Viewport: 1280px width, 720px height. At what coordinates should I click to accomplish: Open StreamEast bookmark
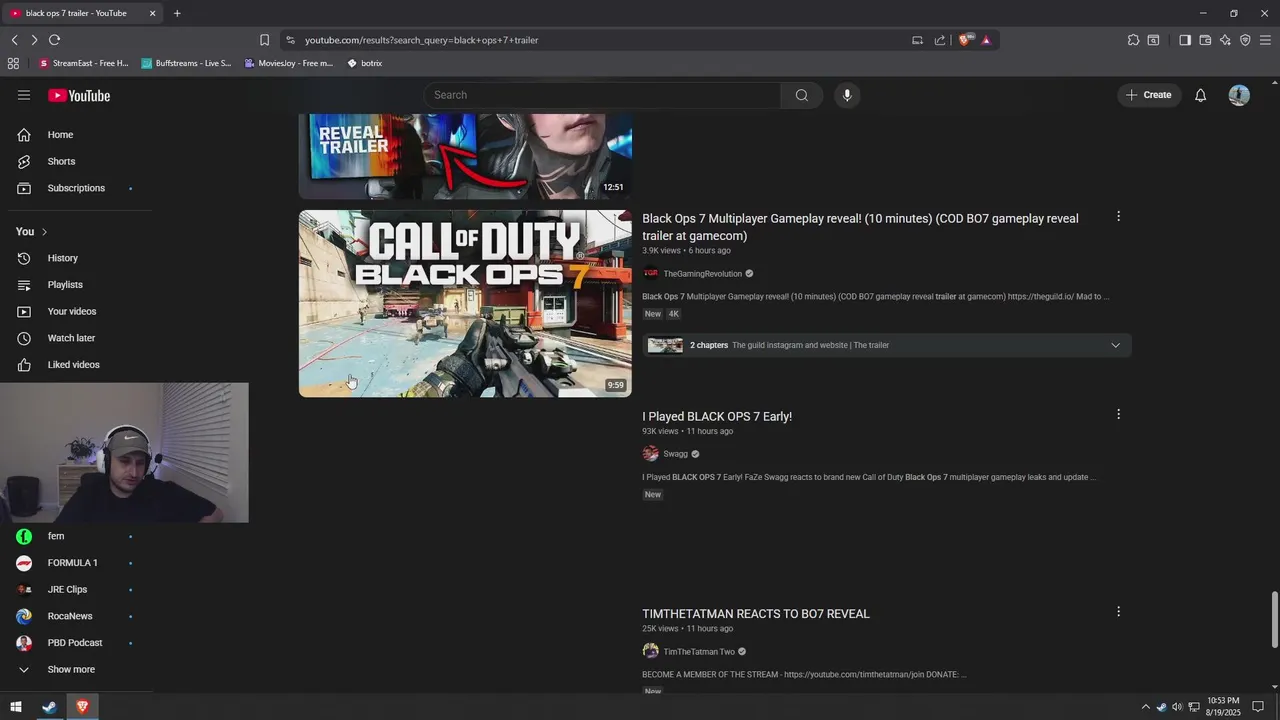point(84,63)
